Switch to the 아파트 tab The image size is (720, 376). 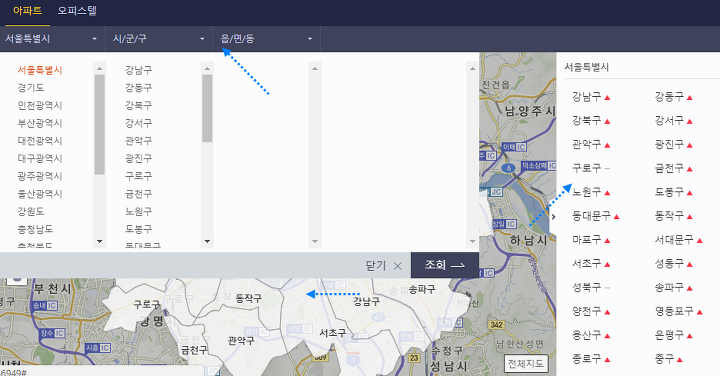pos(28,11)
